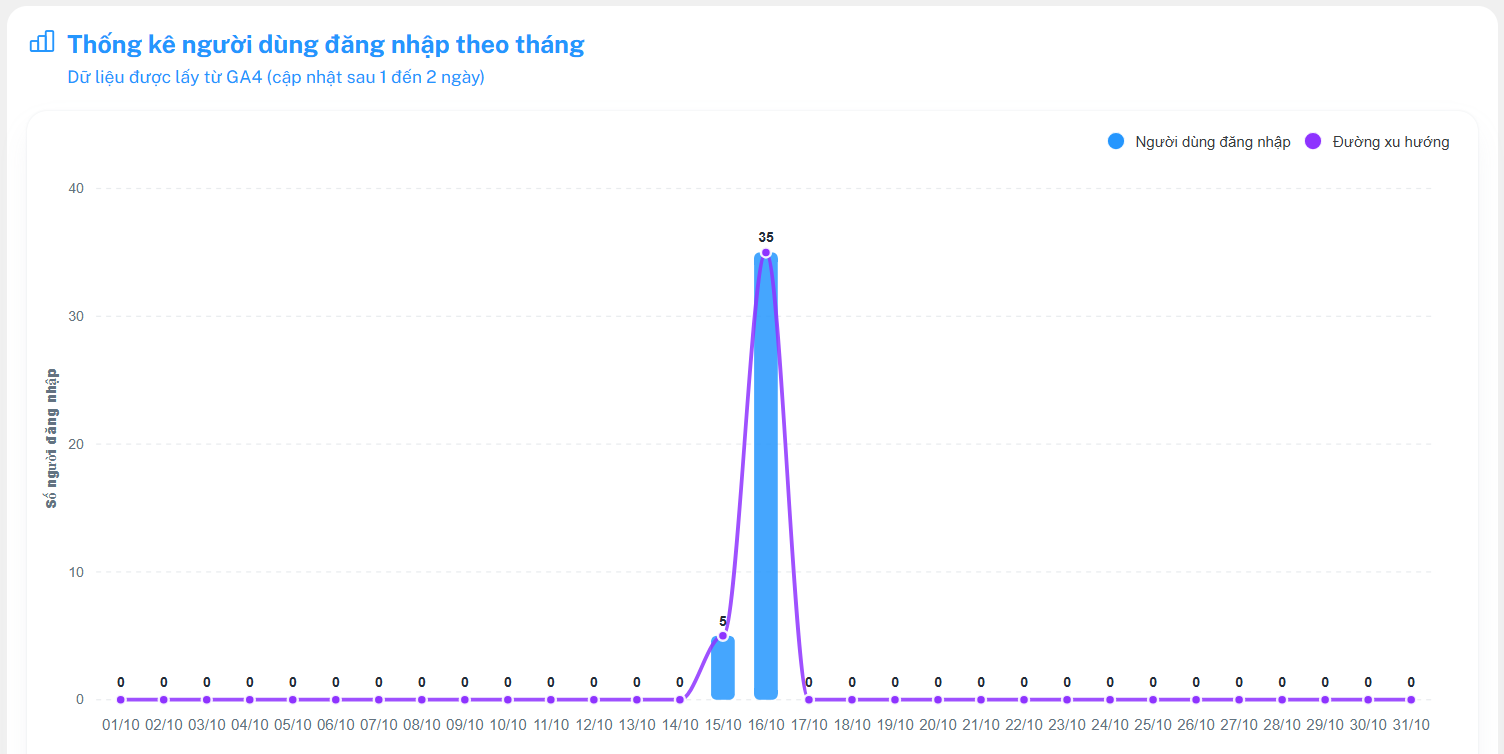Pick the trend point above 14/10
This screenshot has height=754, width=1504.
[680, 700]
